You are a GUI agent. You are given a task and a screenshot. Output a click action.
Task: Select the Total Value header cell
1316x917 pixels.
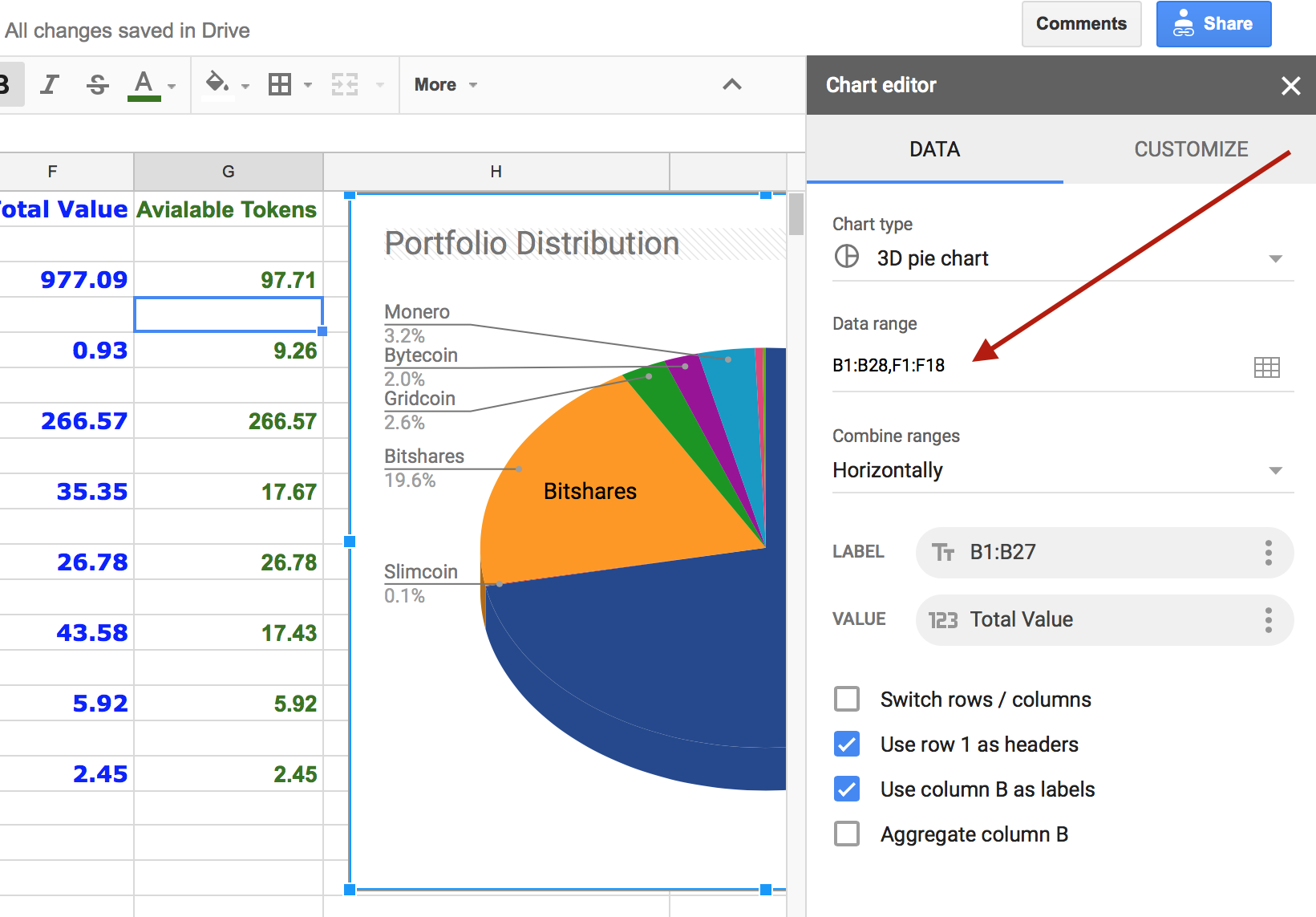pos(67,209)
